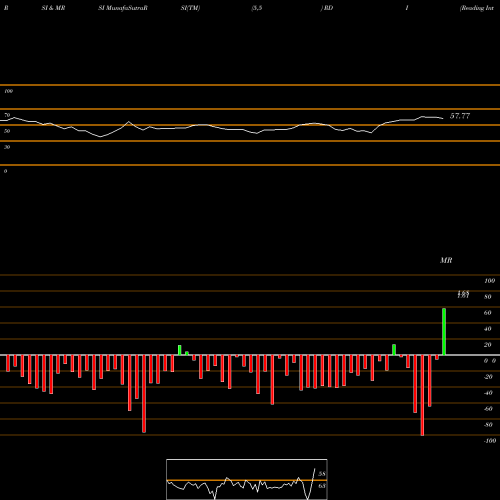Click the MR axis label -40
This screenshot has height=500, width=500.
488,393
